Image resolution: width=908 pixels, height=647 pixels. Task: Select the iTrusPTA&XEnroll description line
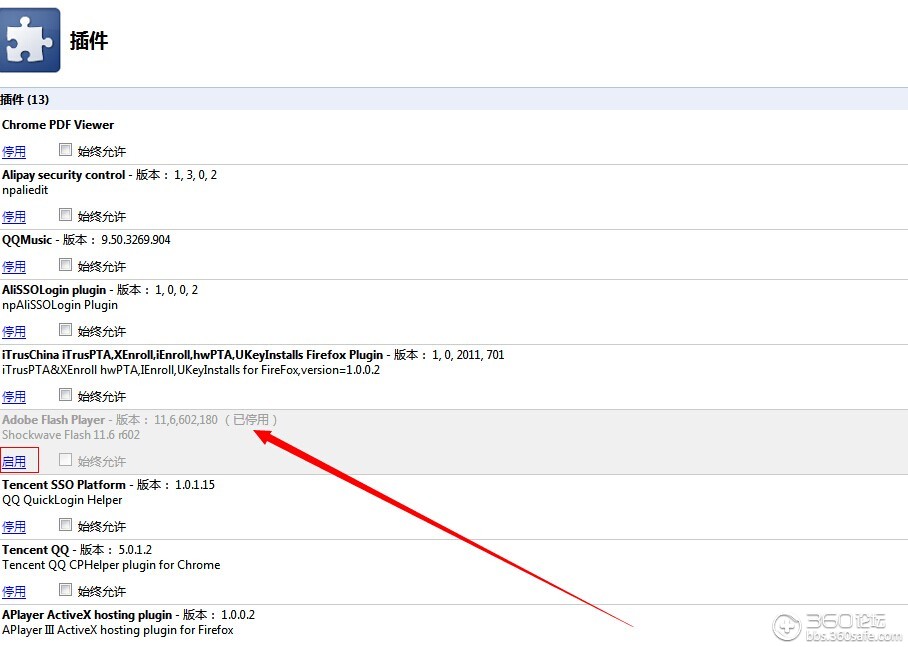click(x=191, y=370)
